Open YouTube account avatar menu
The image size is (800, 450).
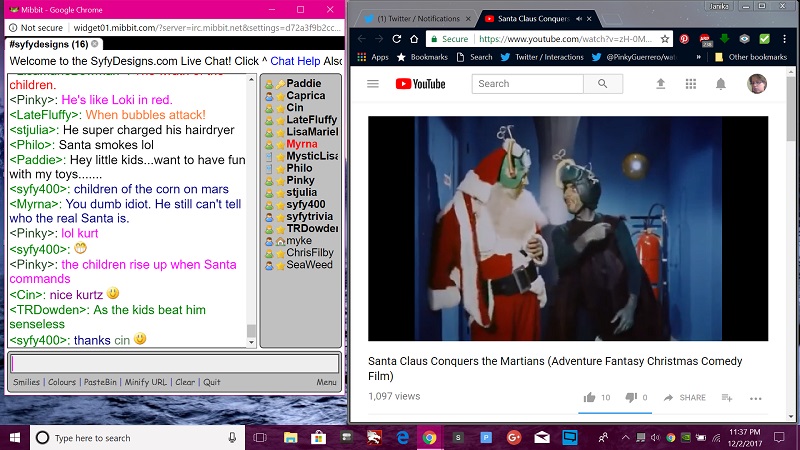pyautogui.click(x=757, y=84)
